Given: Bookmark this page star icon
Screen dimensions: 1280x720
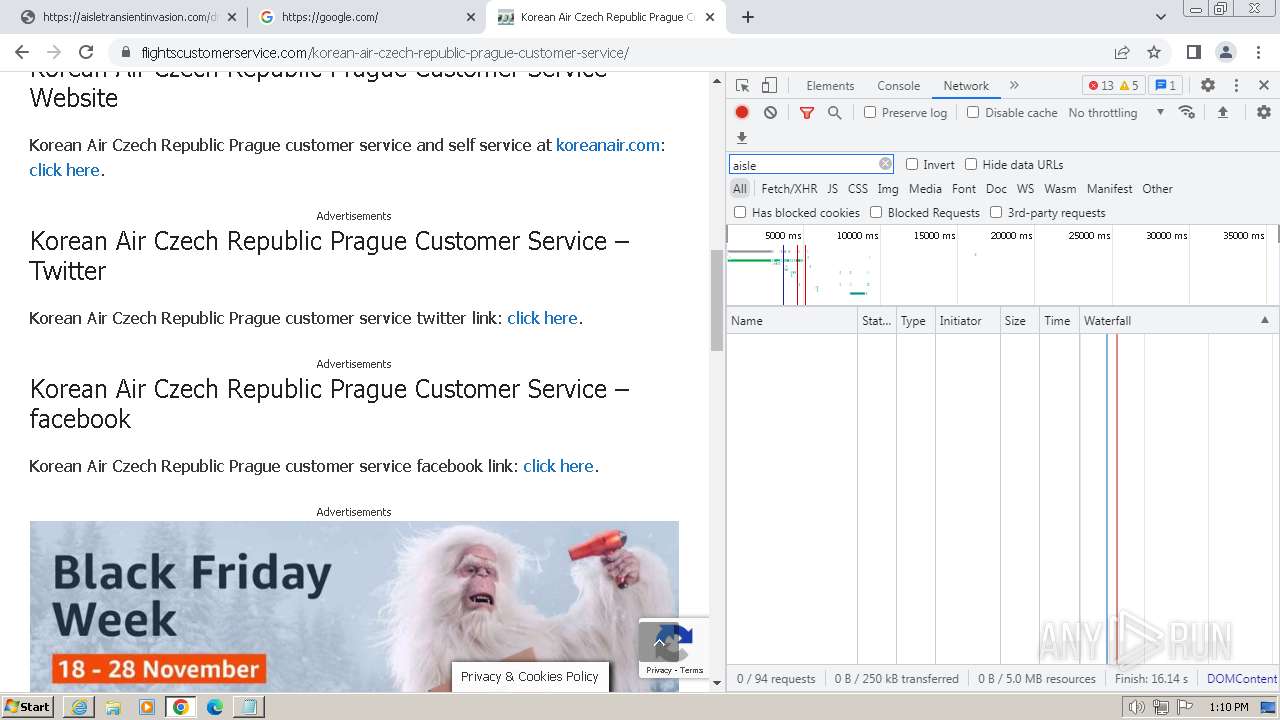Looking at the screenshot, I should [1154, 52].
